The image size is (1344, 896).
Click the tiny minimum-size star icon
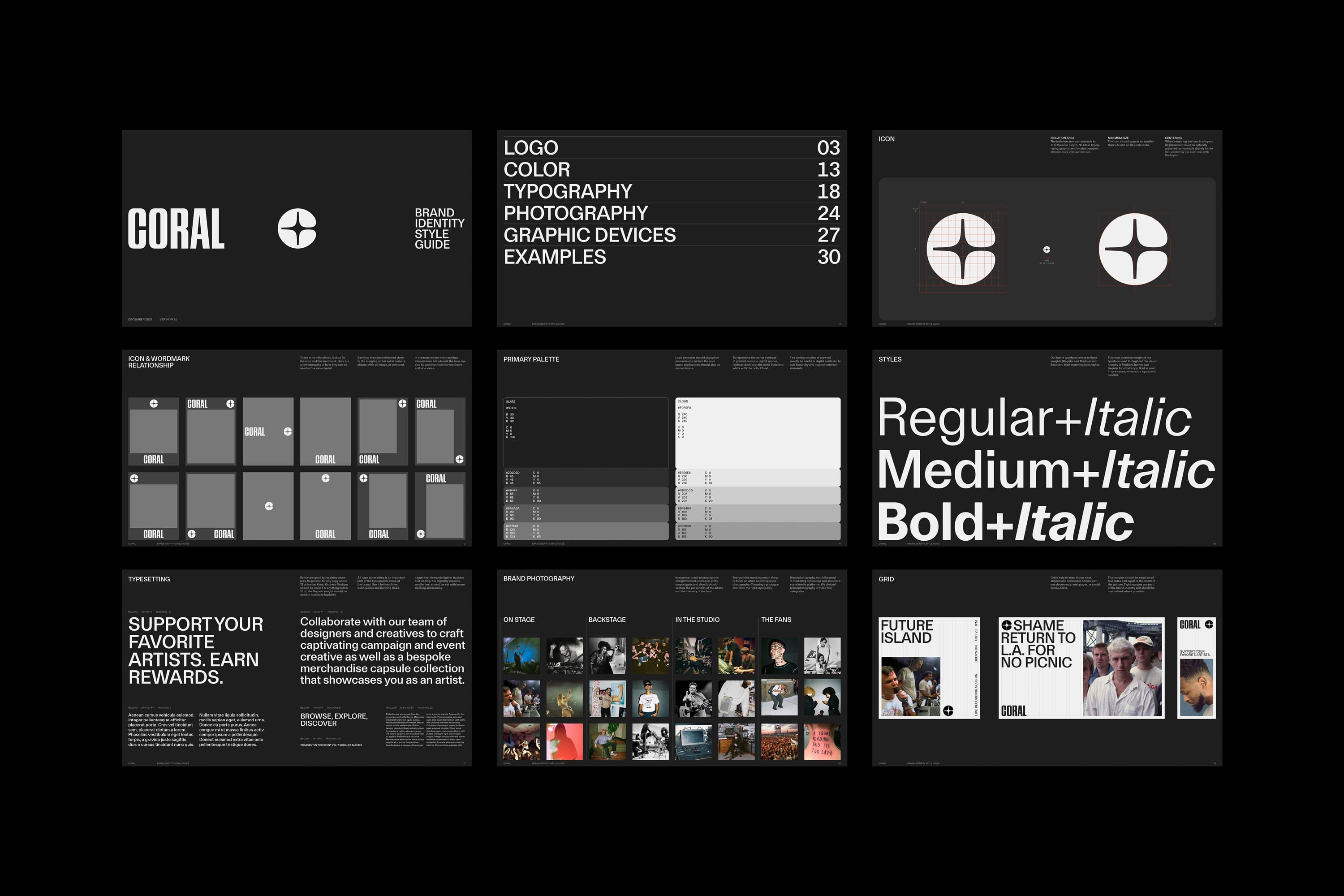coord(1046,250)
